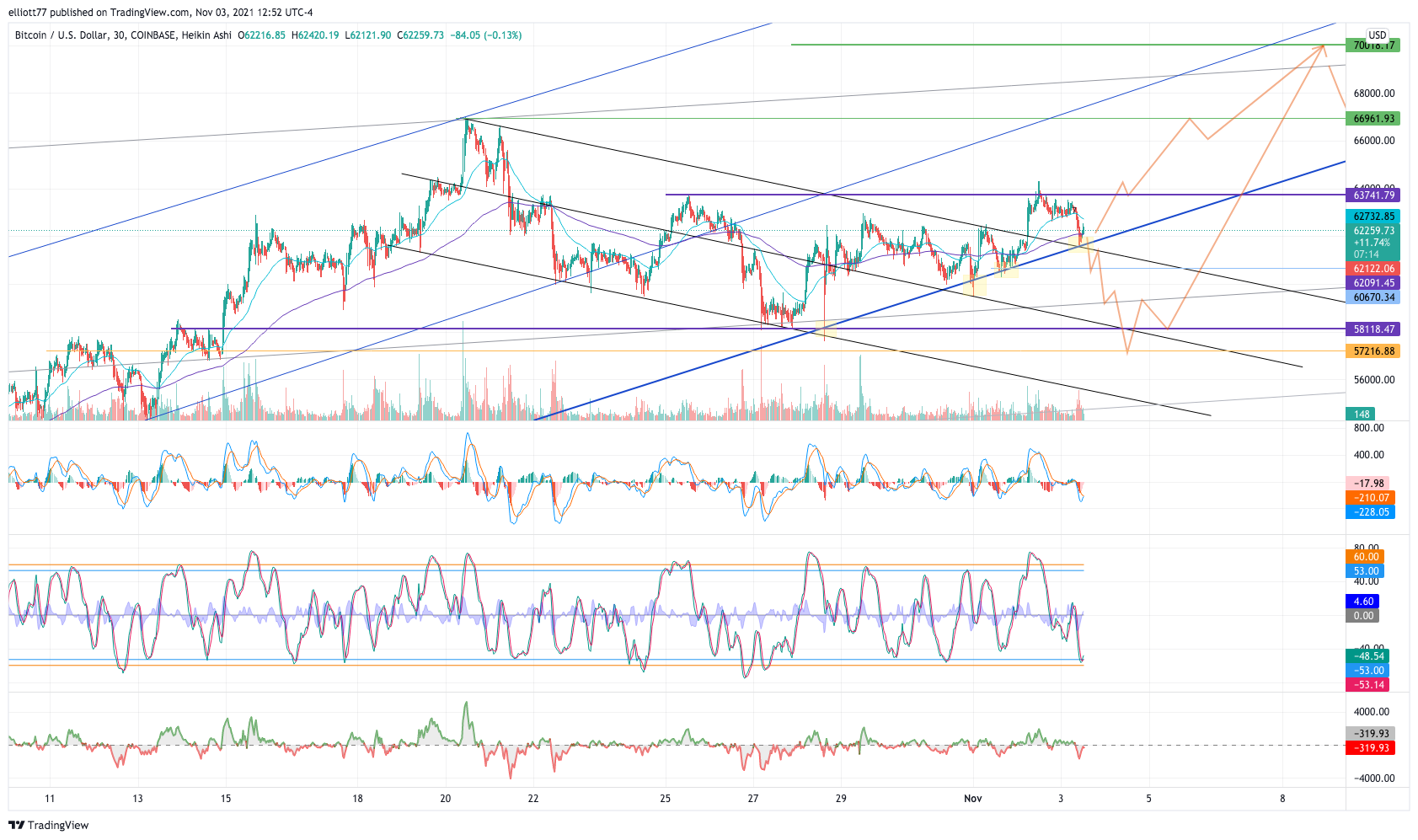Click the 66961.93 green price label
The width and height of the screenshot is (1418, 840).
(x=1373, y=119)
